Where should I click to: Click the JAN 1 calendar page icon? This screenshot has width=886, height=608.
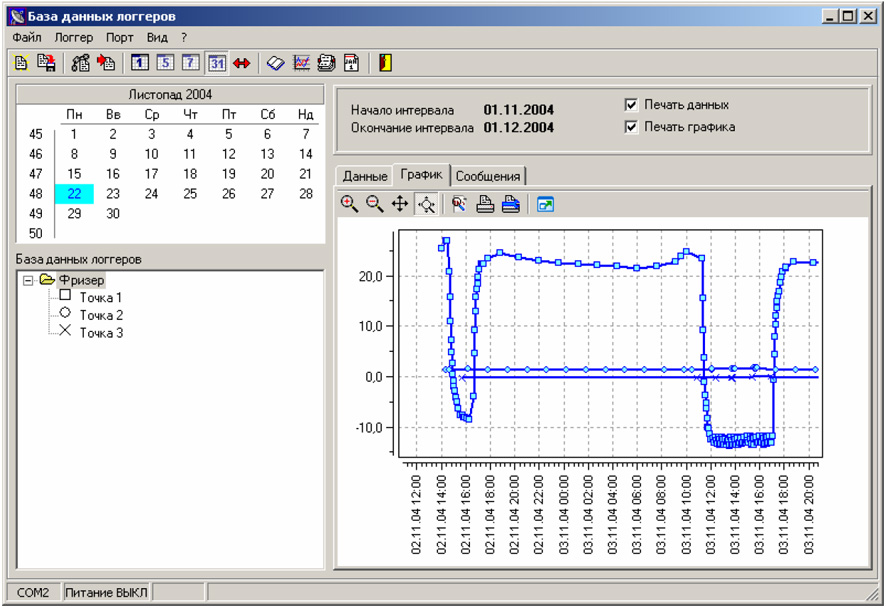[x=351, y=63]
